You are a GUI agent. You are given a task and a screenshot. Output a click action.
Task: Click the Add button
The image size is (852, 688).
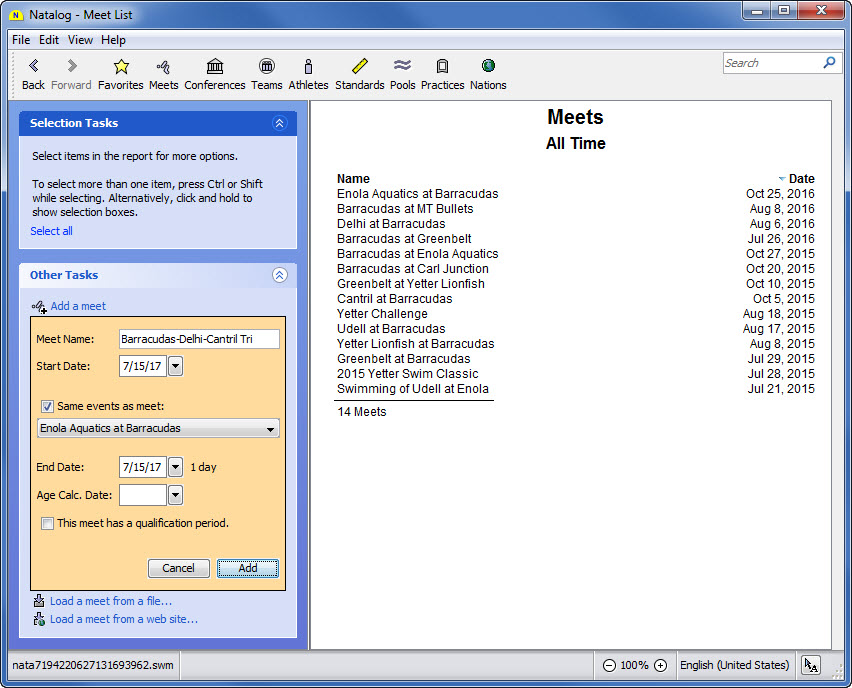click(247, 568)
